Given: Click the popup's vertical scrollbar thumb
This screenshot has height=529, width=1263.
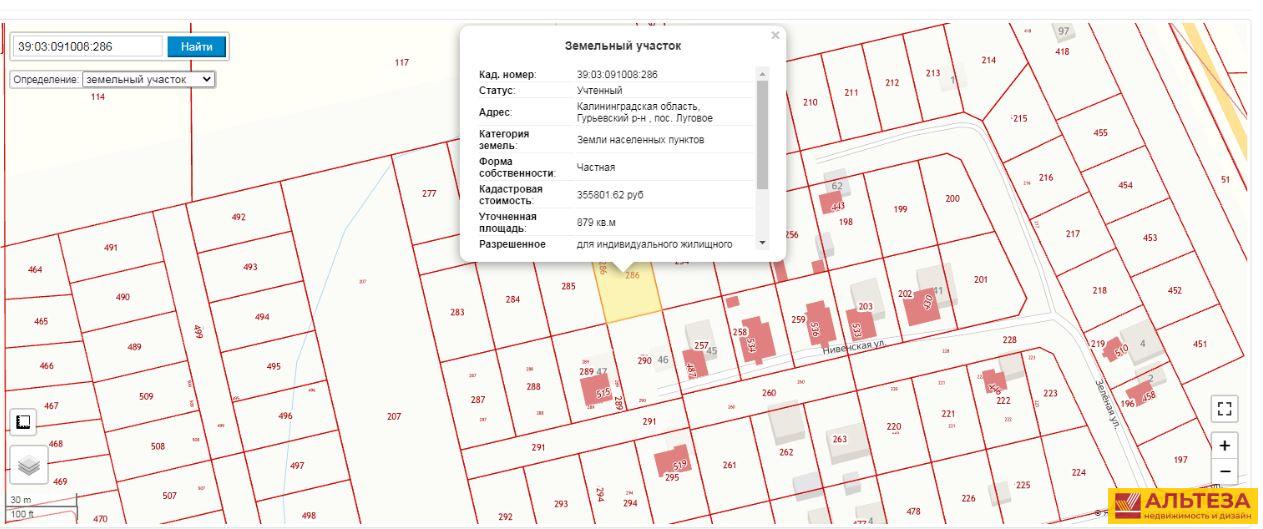Looking at the screenshot, I should (x=762, y=135).
